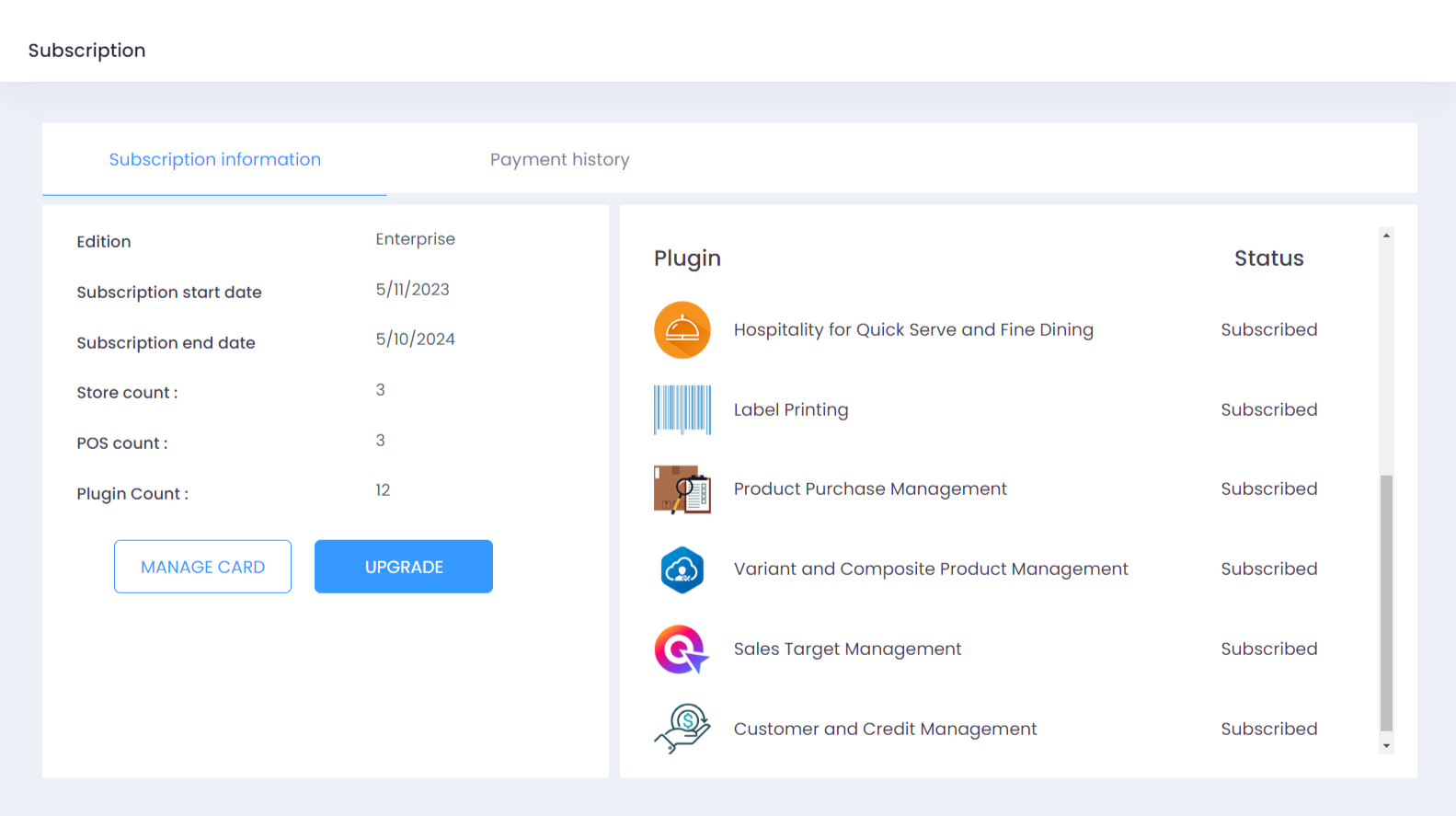Select the Subscription information tab
1456x816 pixels.
pyautogui.click(x=214, y=159)
